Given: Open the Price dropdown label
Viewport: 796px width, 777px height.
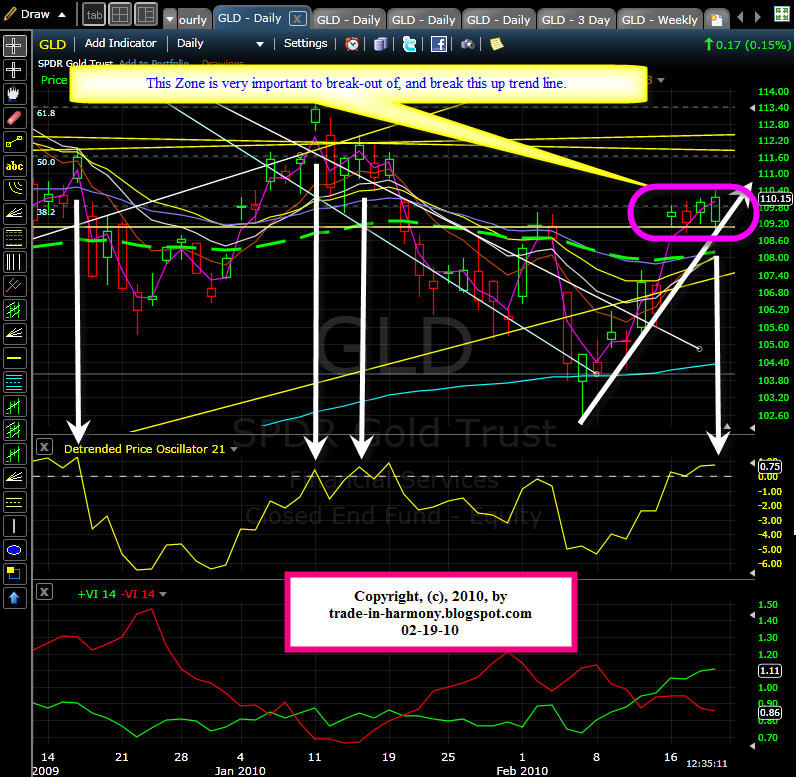Looking at the screenshot, I should point(54,80).
